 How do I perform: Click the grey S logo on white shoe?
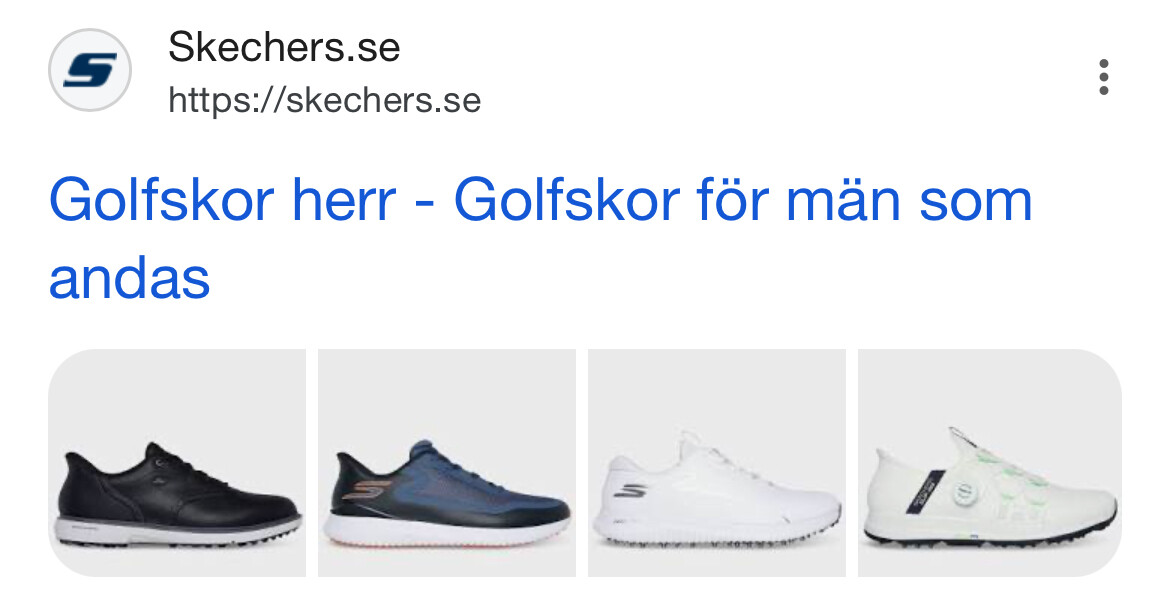click(x=632, y=491)
